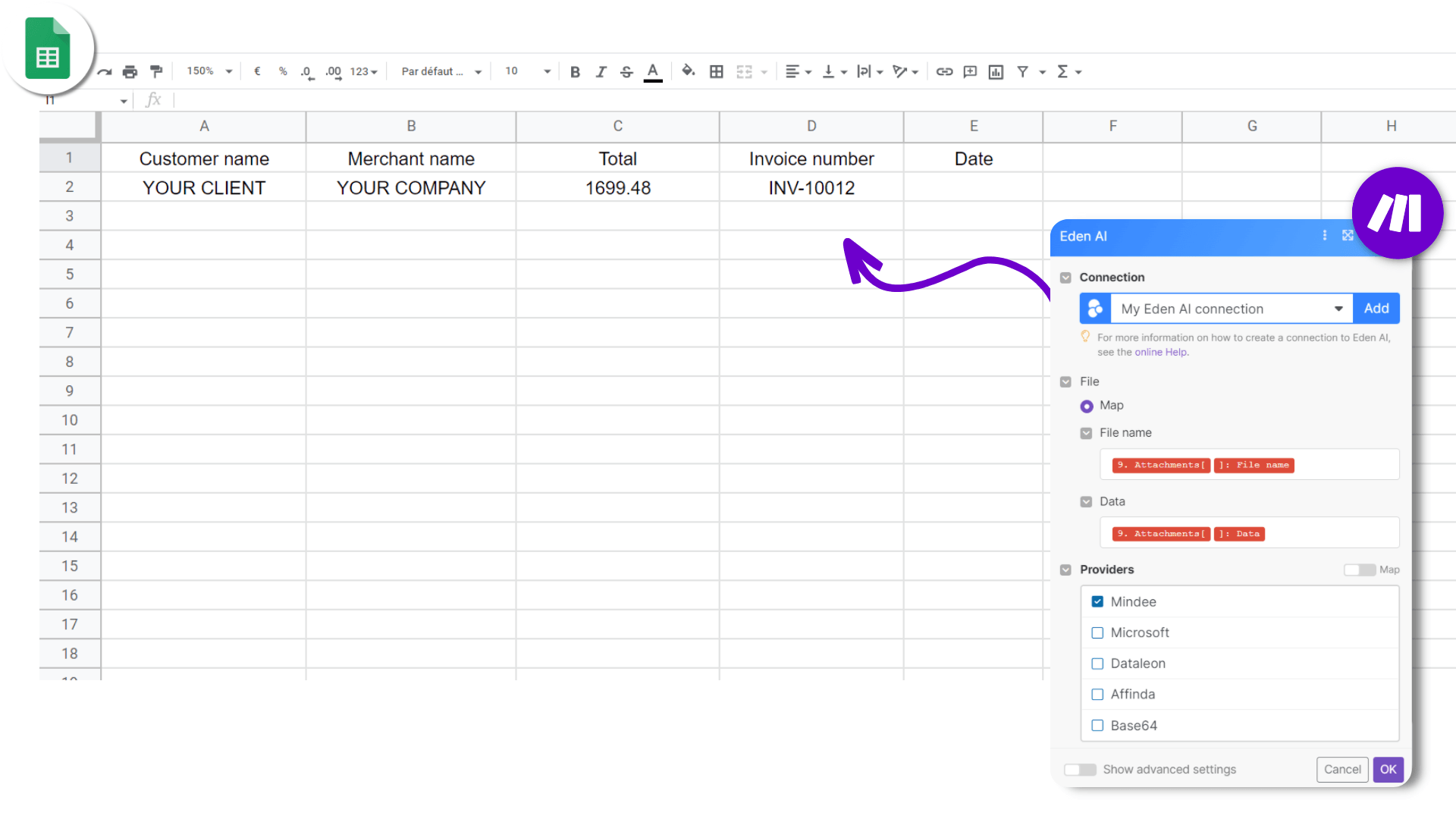This screenshot has width=1456, height=819.
Task: Toggle Strikethrough formatting
Action: (x=626, y=71)
